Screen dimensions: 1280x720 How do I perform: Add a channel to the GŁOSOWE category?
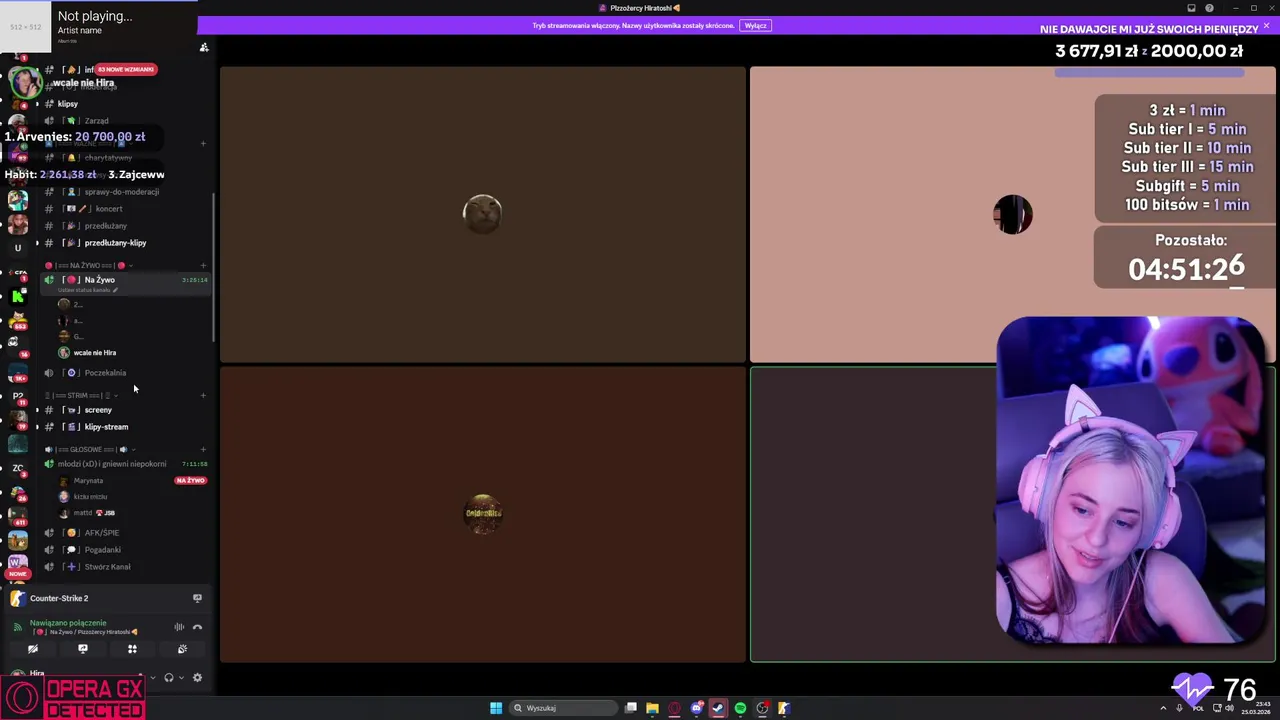pyautogui.click(x=203, y=449)
